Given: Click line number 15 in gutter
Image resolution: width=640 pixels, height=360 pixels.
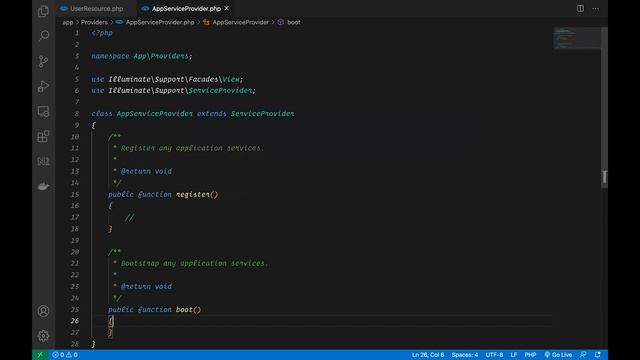Looking at the screenshot, I should click(75, 194).
